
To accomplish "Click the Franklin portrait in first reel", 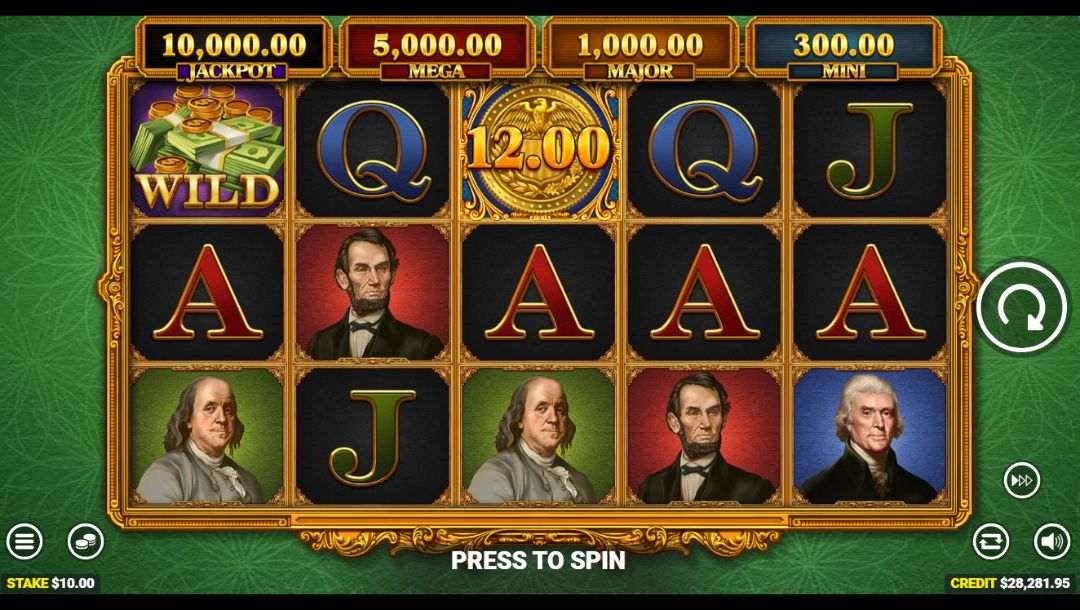I will pyautogui.click(x=207, y=437).
